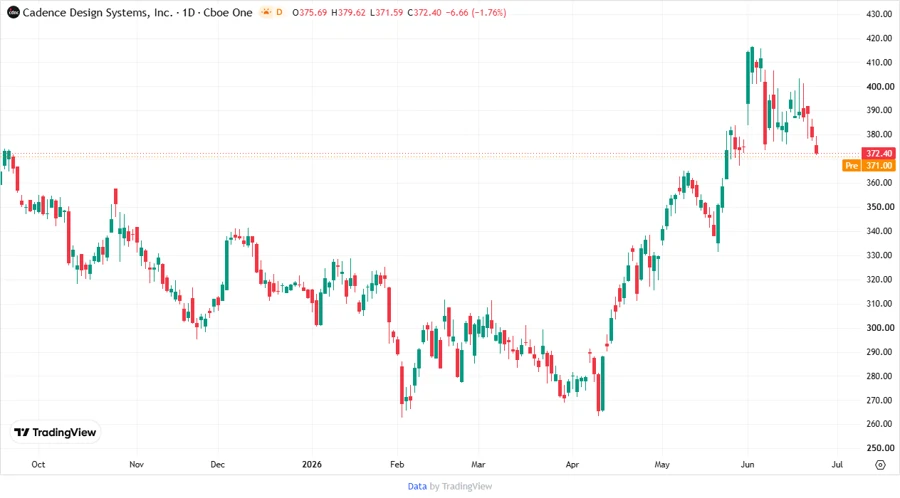This screenshot has width=900, height=498.
Task: Click the open value O375.69
Action: click(x=309, y=12)
